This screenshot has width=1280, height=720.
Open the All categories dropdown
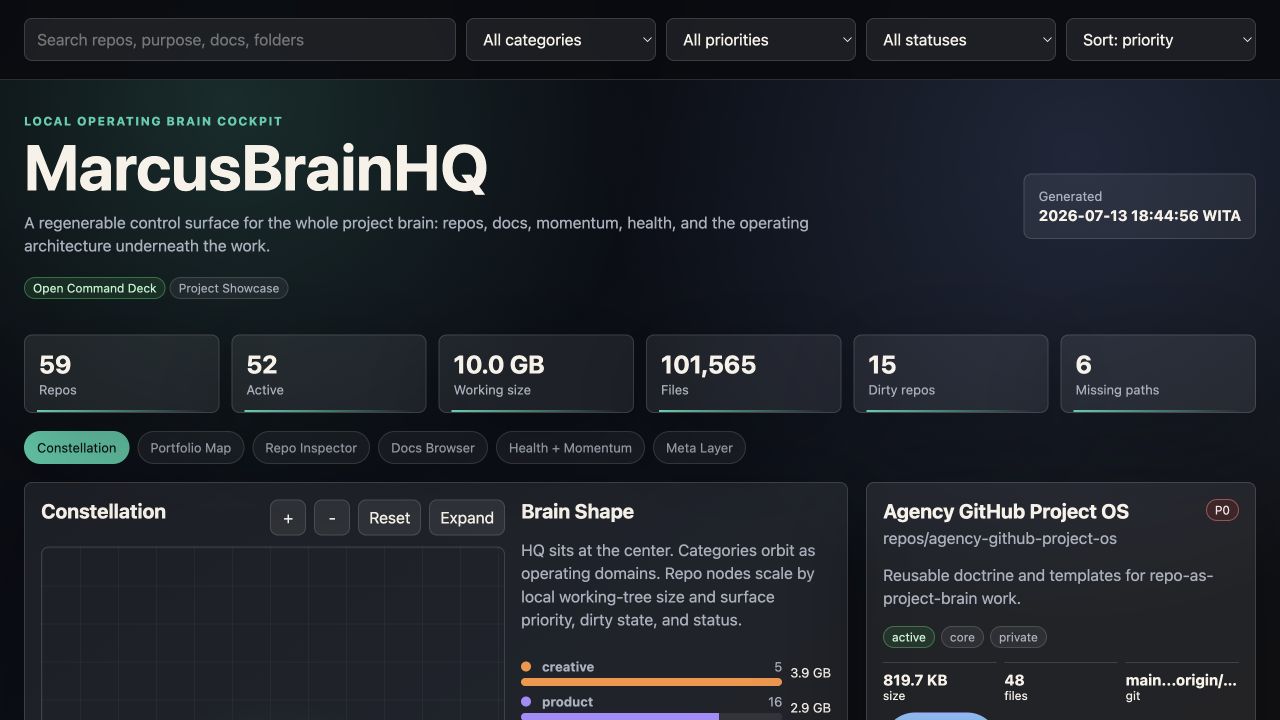pyautogui.click(x=561, y=40)
